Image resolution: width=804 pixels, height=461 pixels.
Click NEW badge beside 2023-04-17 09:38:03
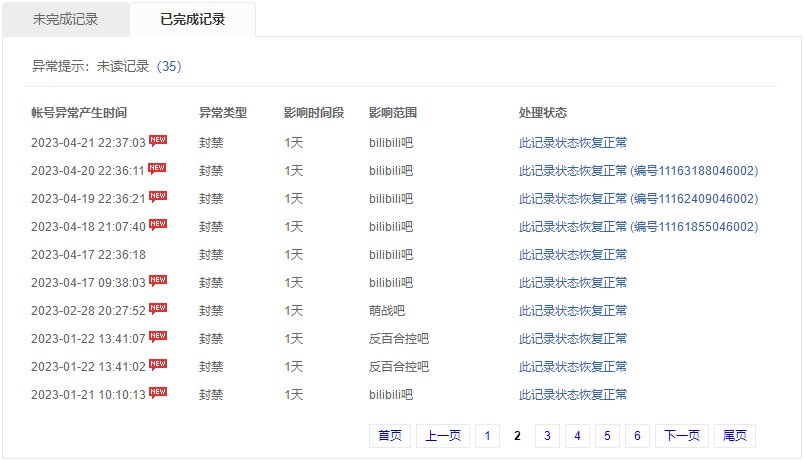158,281
